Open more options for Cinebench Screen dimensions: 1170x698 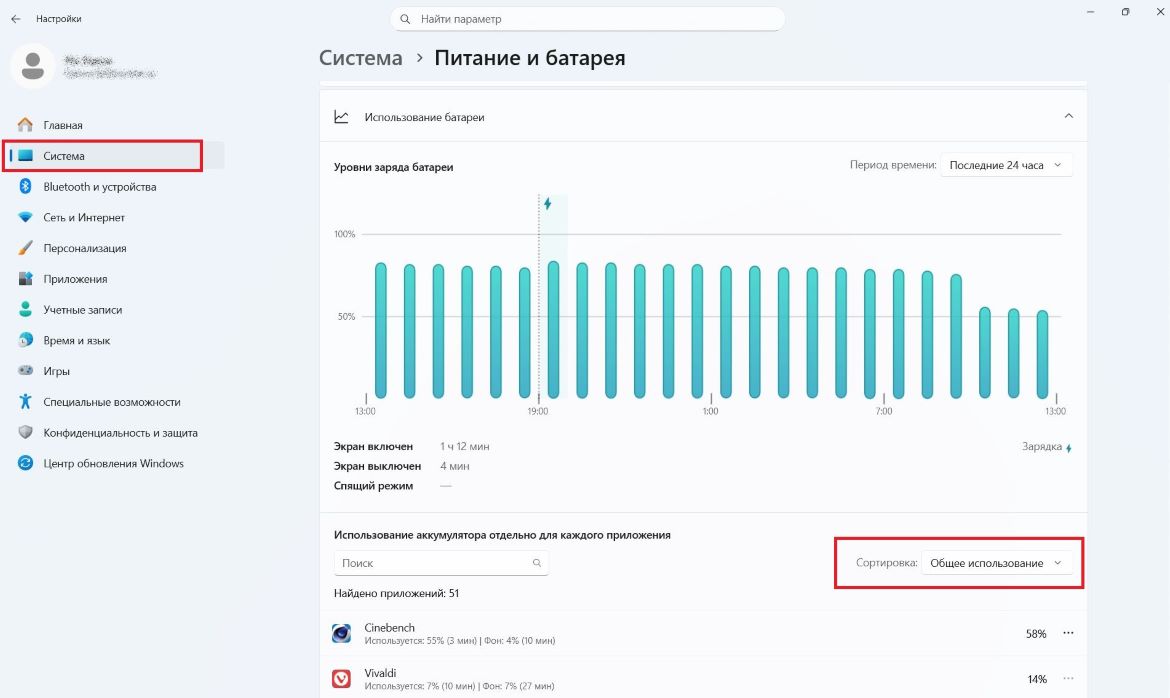click(x=1068, y=633)
